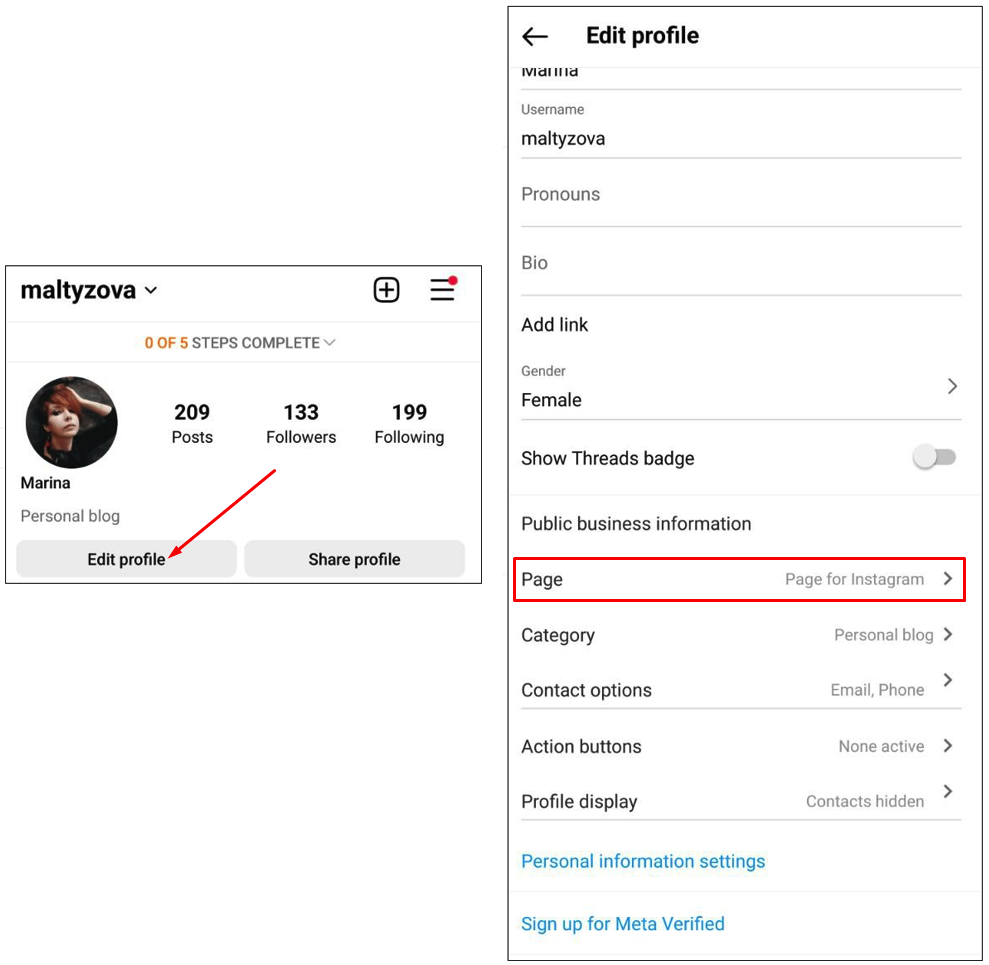Expand the 0 of 5 steps complete section

tap(240, 342)
